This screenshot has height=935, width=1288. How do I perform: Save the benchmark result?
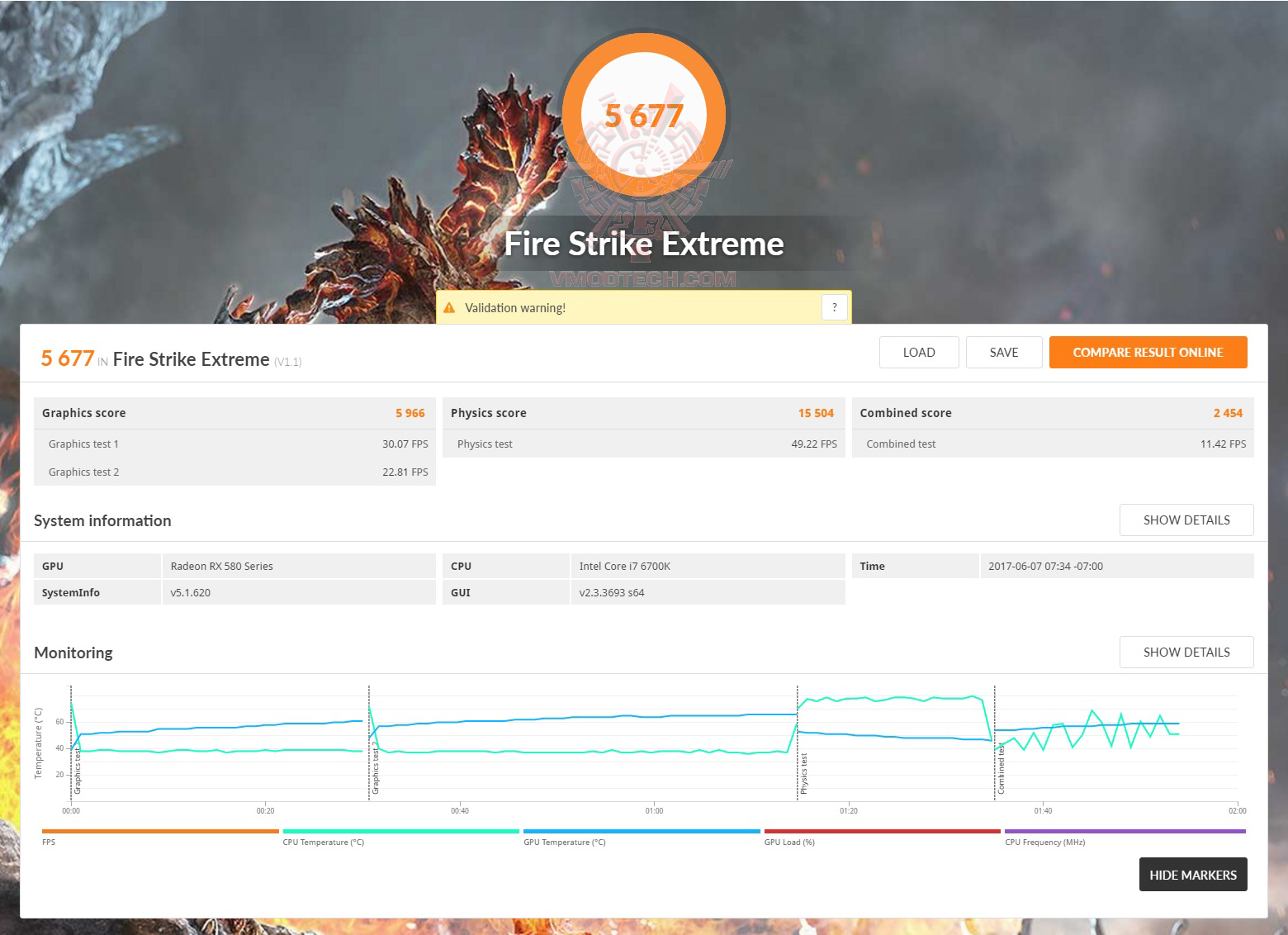(1004, 352)
